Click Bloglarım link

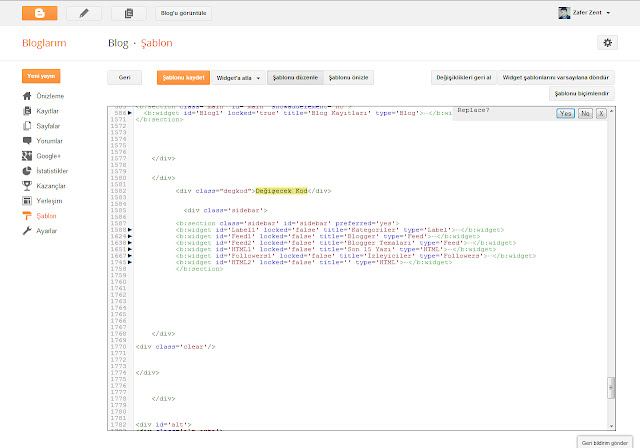tap(44, 43)
